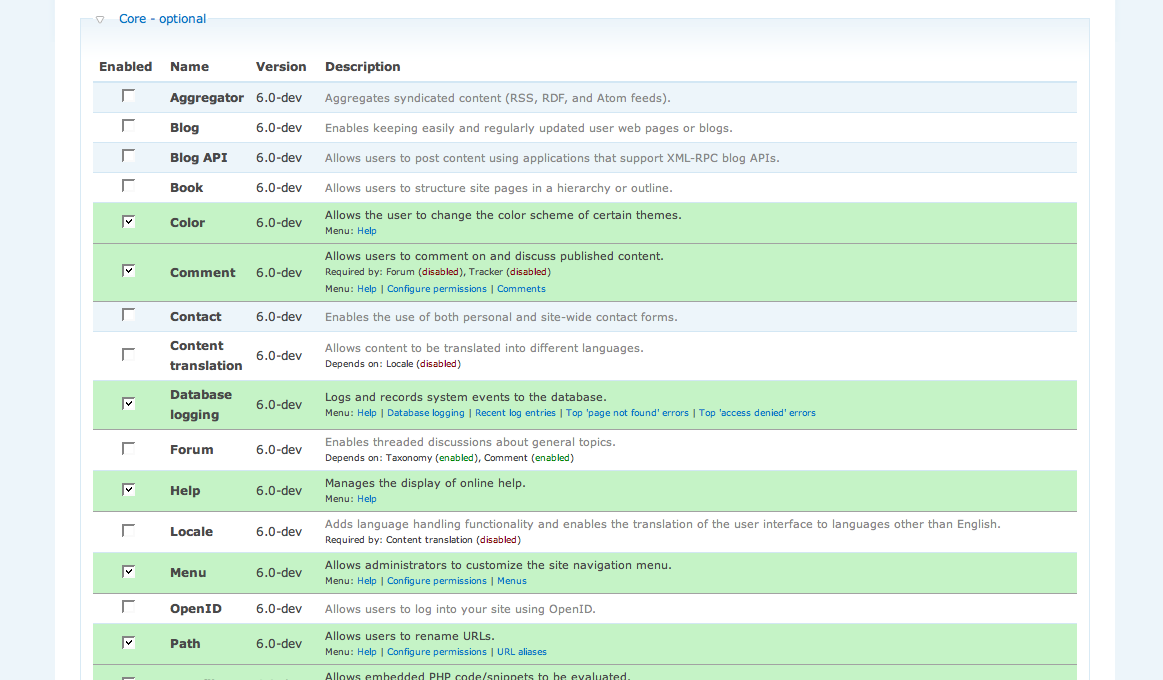Screen dimensions: 1163x680
Task: Collapse the Core - optional fieldset triangle
Action: click(x=100, y=20)
